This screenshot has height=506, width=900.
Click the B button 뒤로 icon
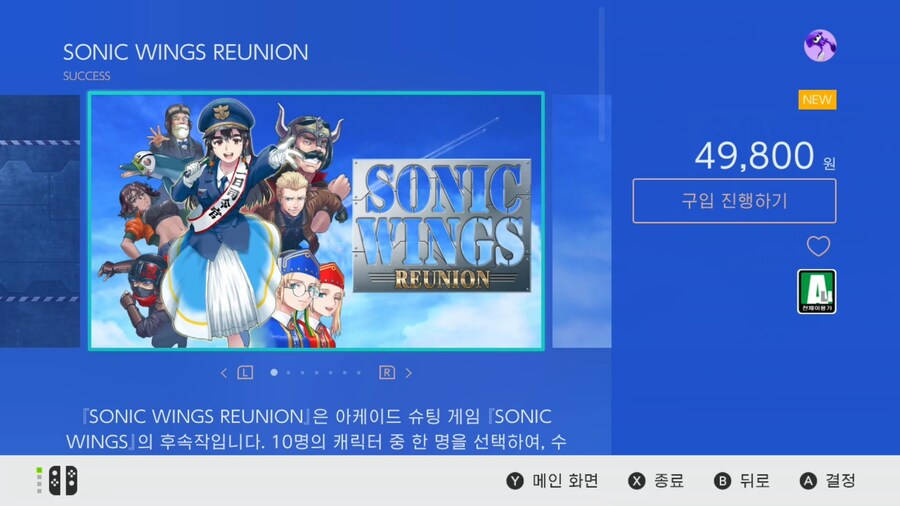(722, 481)
